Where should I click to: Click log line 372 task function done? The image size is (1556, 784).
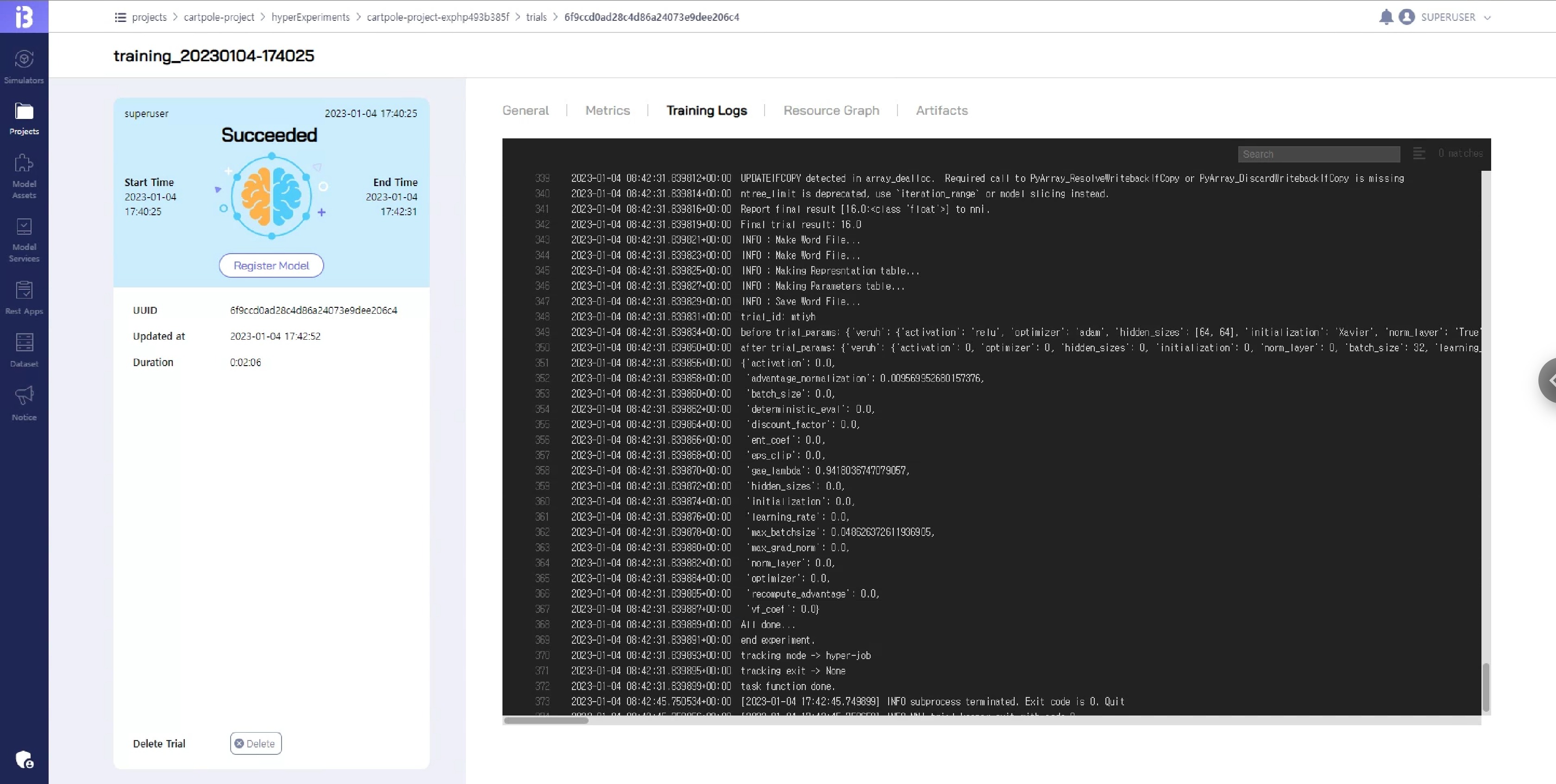788,686
